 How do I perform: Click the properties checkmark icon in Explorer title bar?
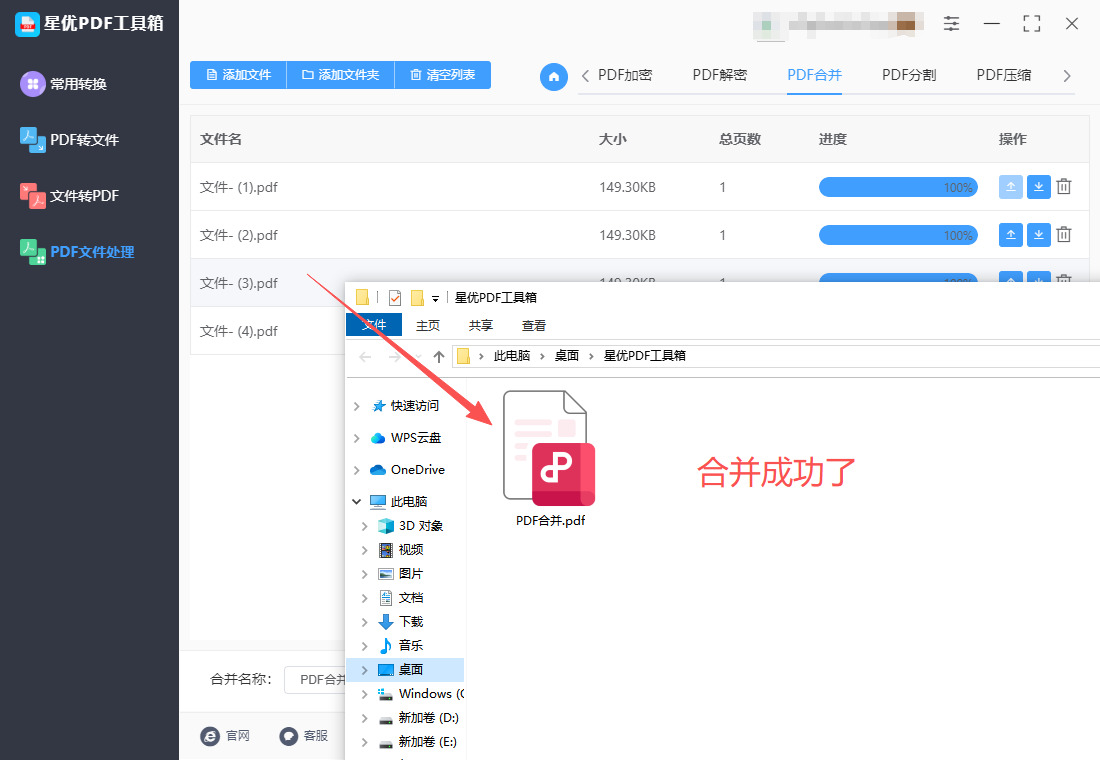[x=395, y=298]
